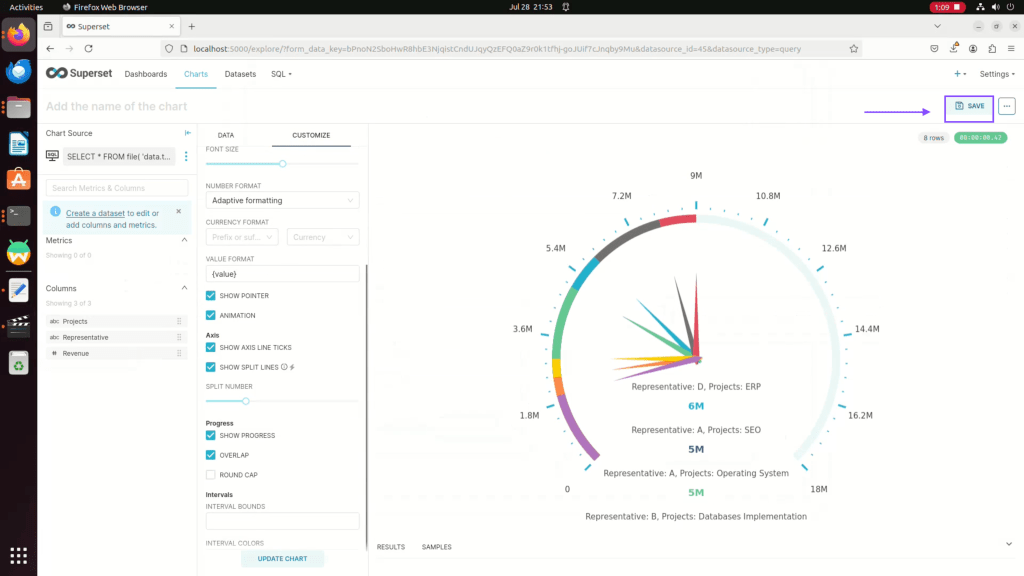This screenshot has width=1024, height=576.
Task: Switch to the Data tab
Action: click(x=226, y=135)
